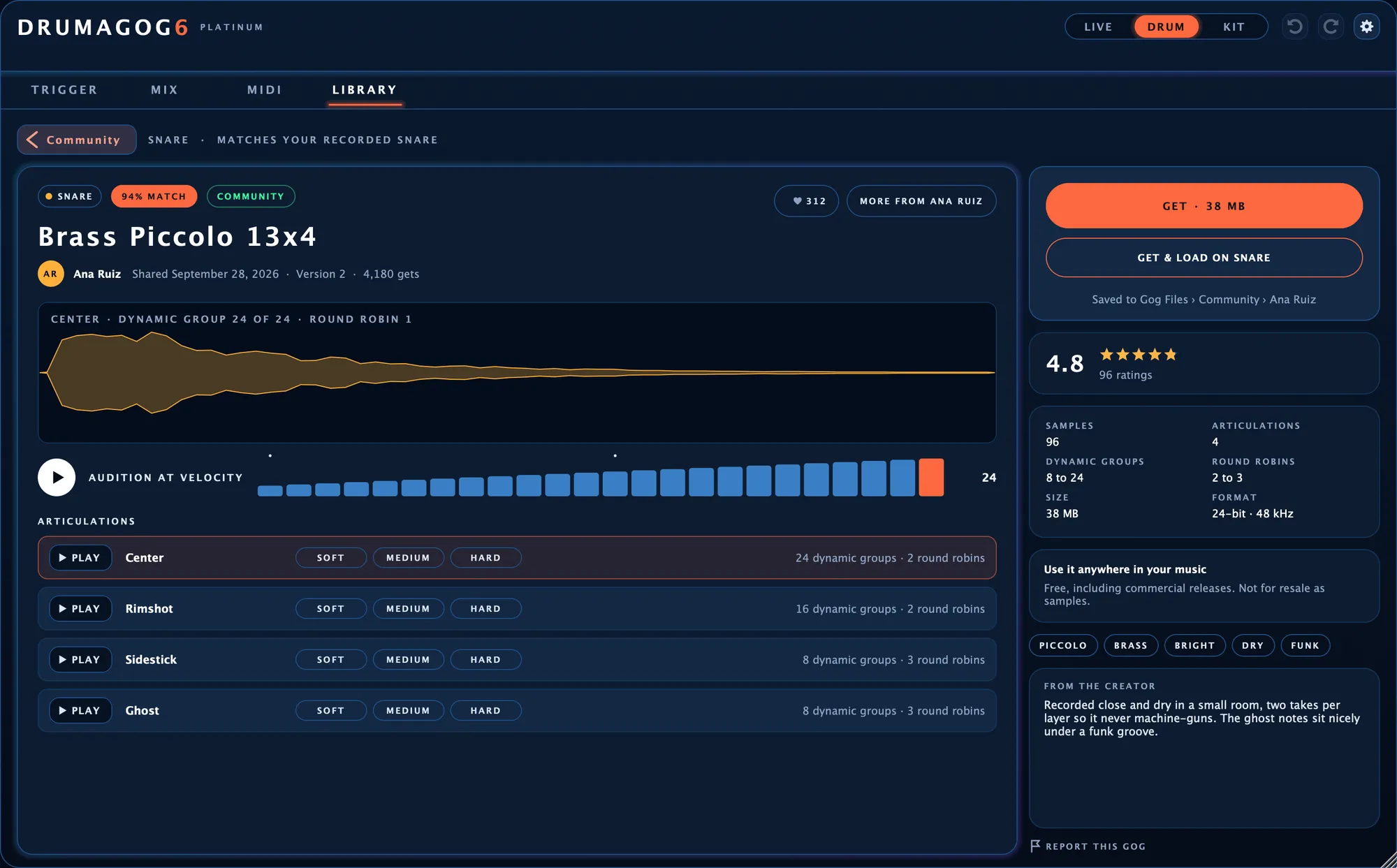Click the report flag icon
The image size is (1397, 868).
pyautogui.click(x=1035, y=846)
